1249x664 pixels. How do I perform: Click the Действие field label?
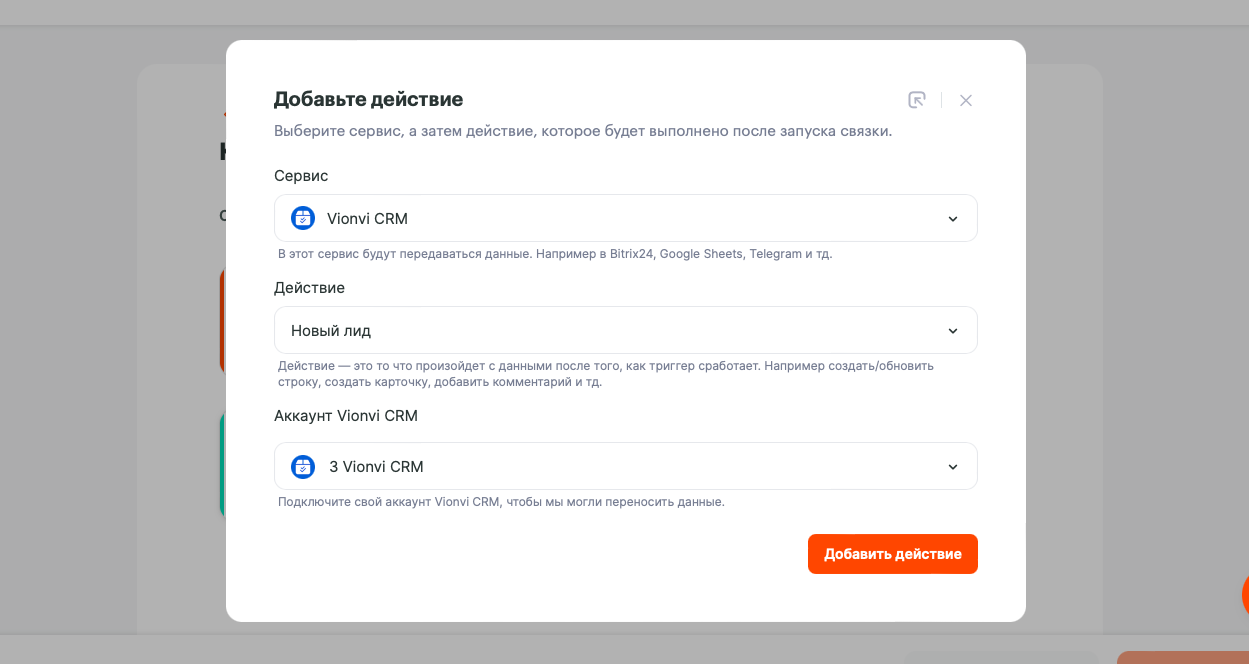tap(309, 288)
